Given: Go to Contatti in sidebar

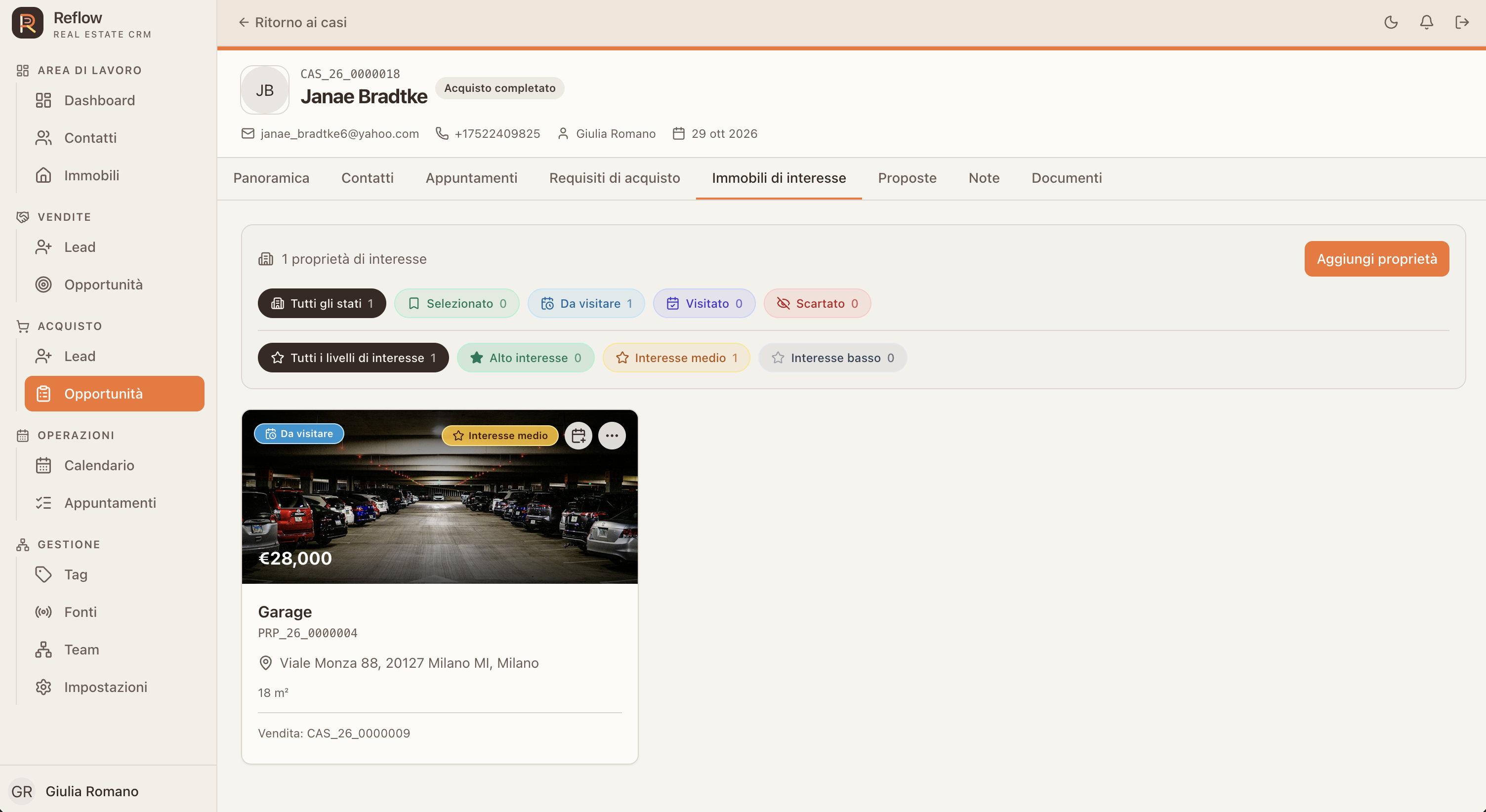Looking at the screenshot, I should (x=114, y=138).
